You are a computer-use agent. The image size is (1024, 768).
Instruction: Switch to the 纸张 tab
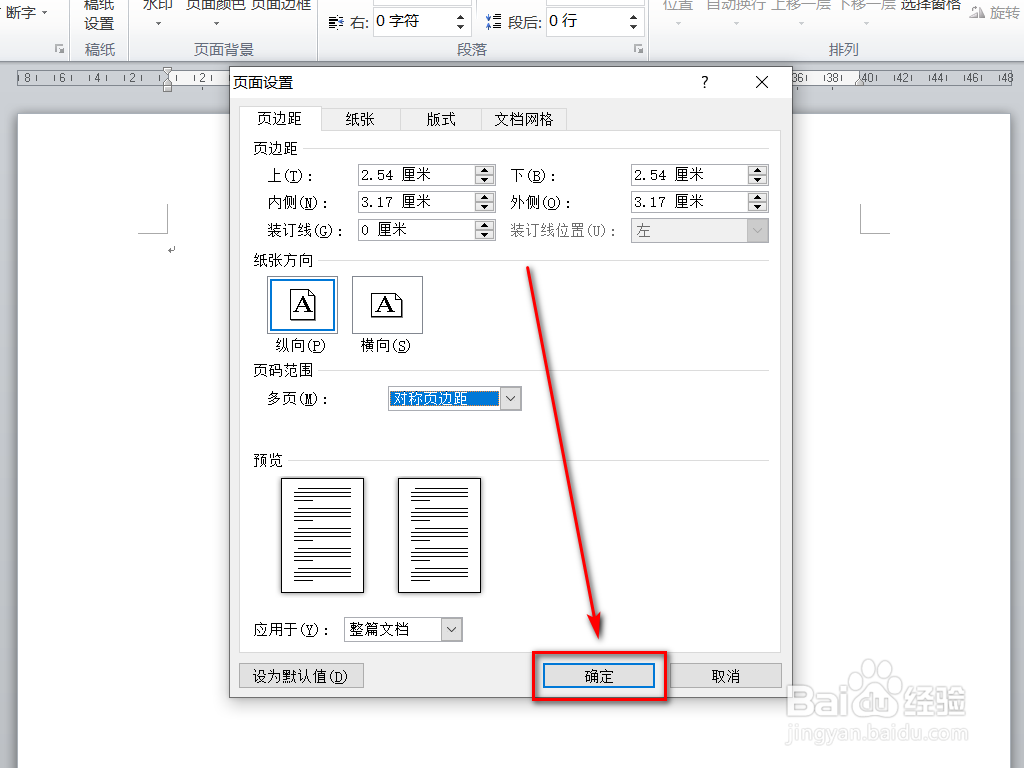360,118
